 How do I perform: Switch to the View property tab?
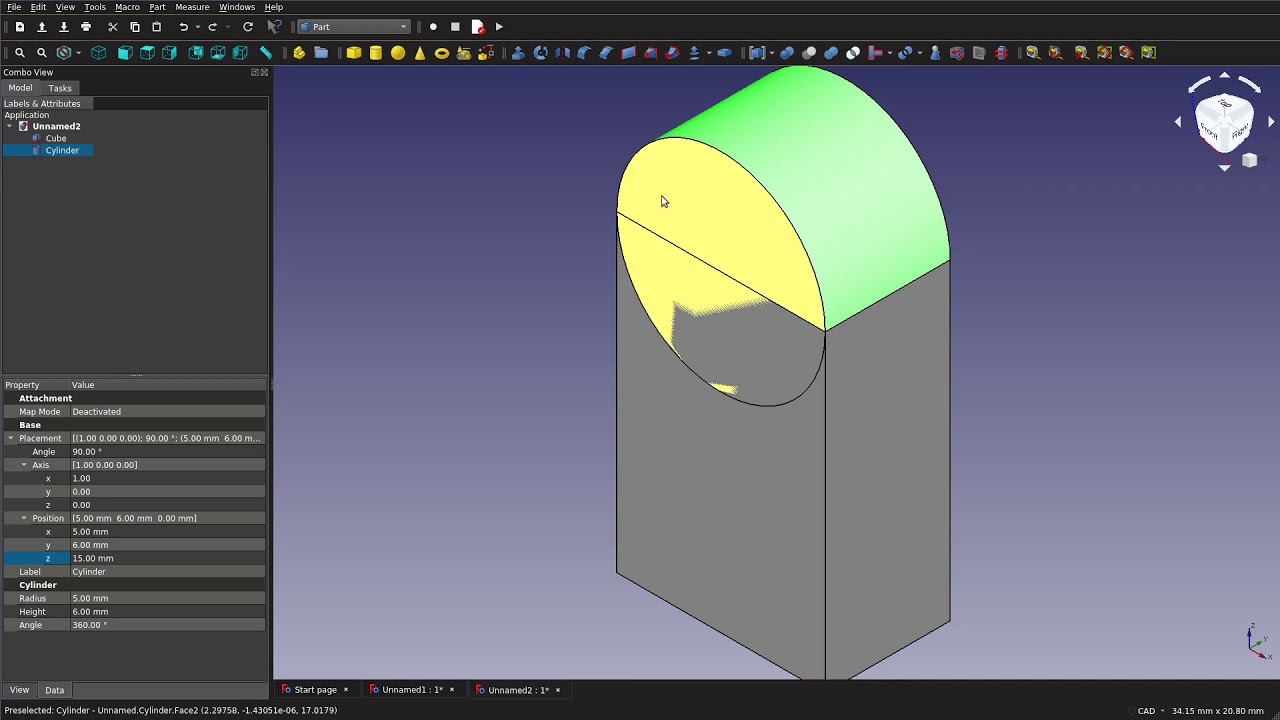tap(19, 690)
